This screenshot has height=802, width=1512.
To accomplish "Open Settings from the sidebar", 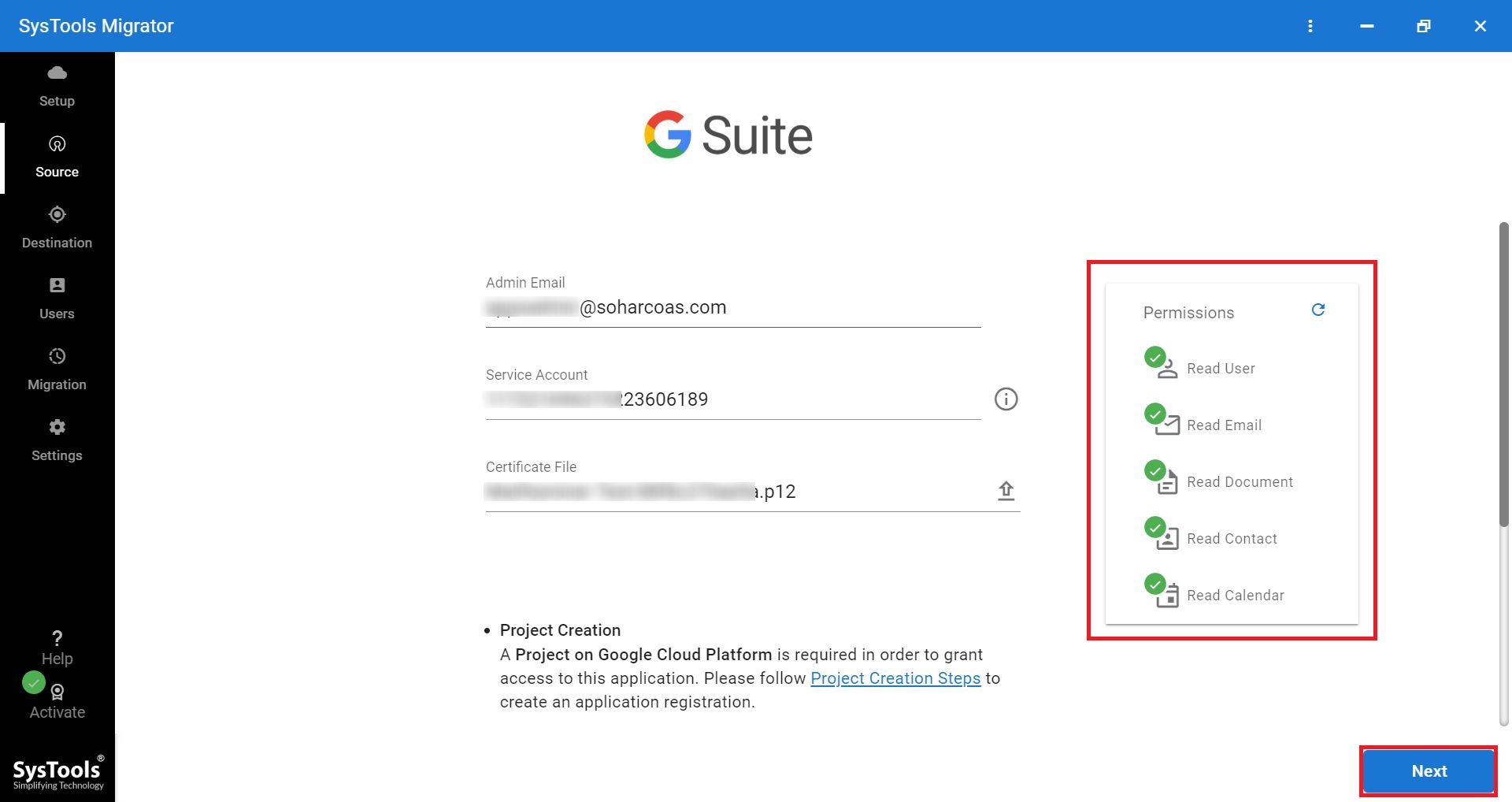I will [x=57, y=441].
